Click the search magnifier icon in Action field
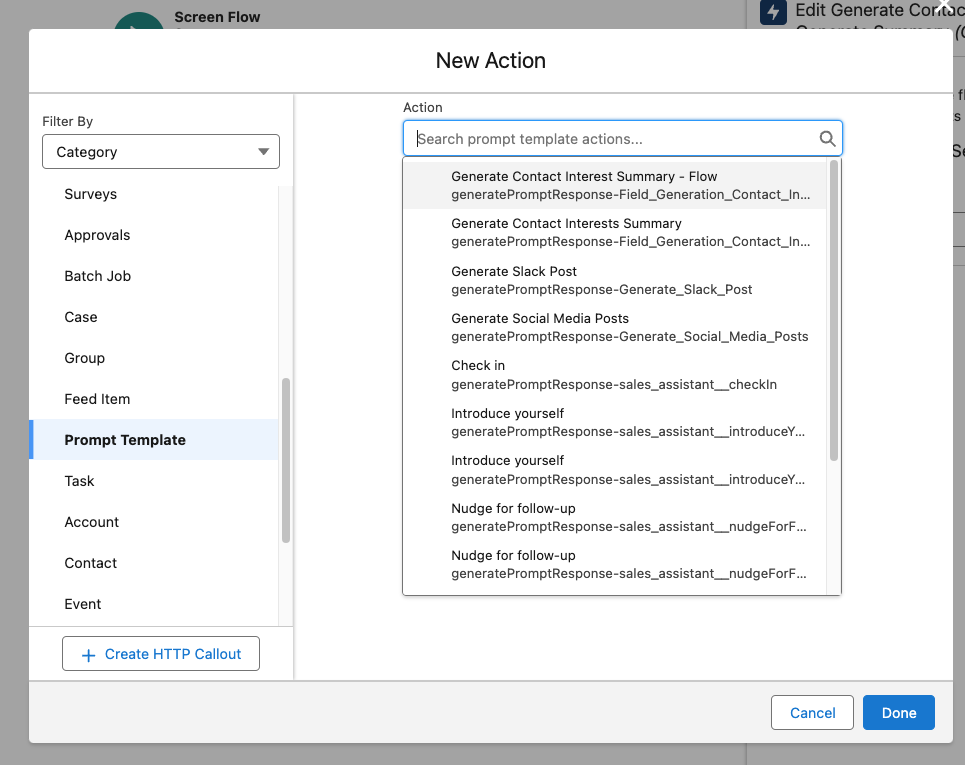 coord(827,139)
